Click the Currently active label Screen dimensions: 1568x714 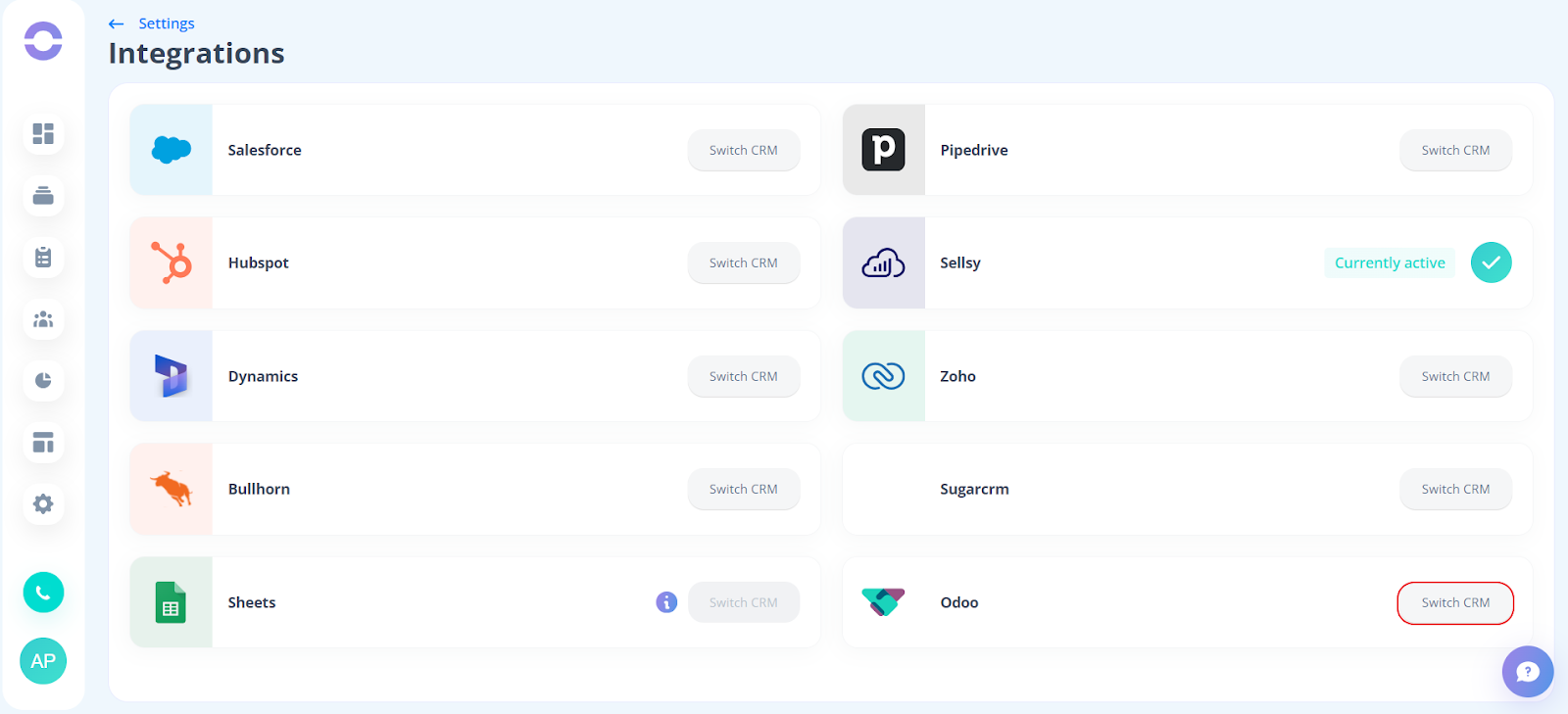pos(1390,262)
